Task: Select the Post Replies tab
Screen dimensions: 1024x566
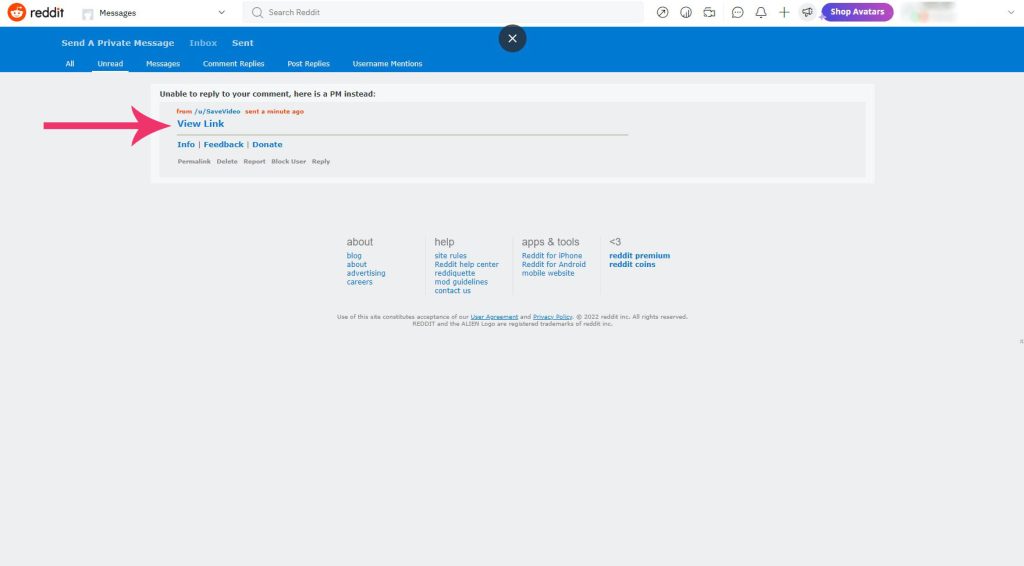Action: [308, 64]
